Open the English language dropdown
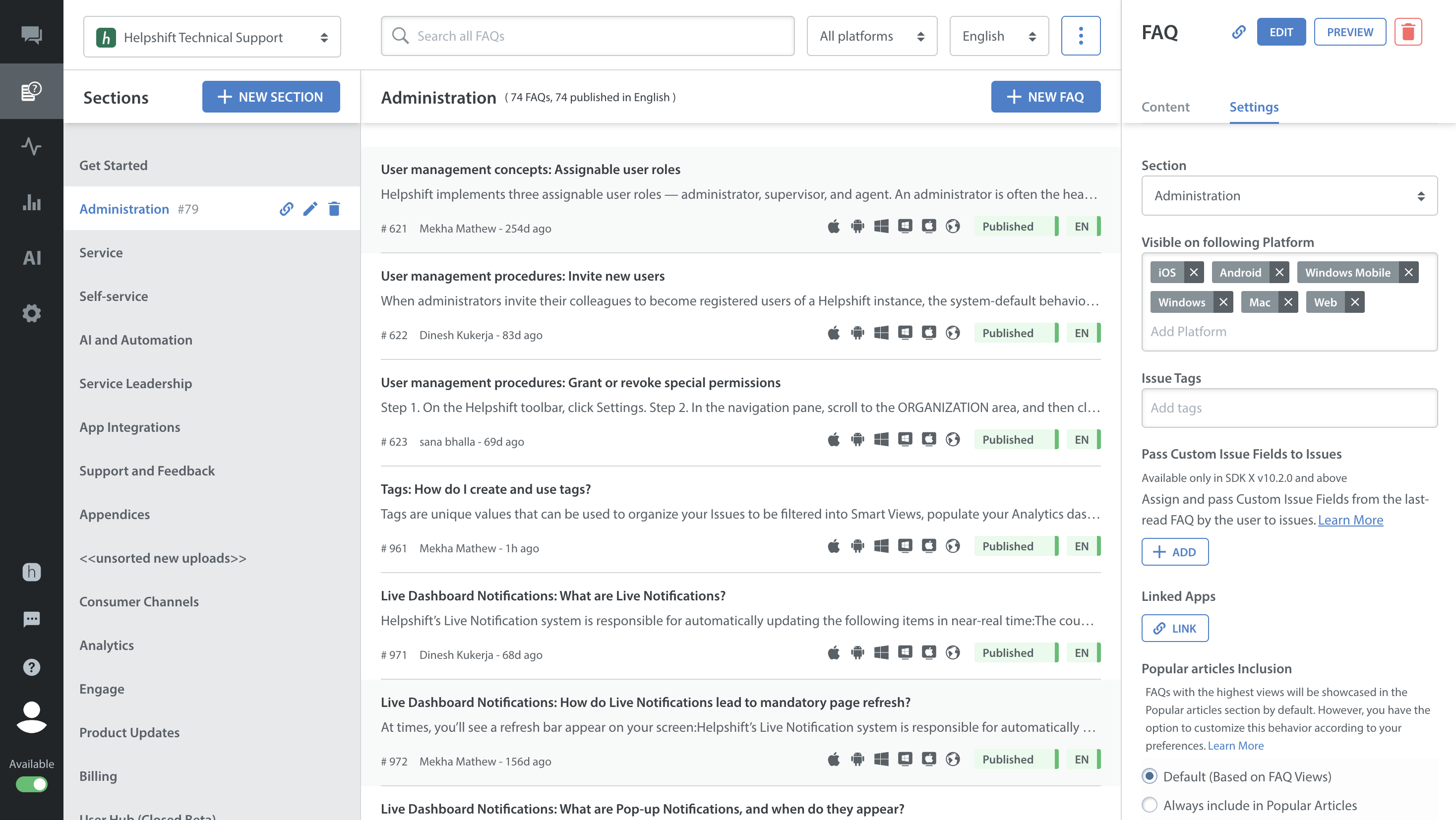The image size is (1456, 820). (998, 36)
